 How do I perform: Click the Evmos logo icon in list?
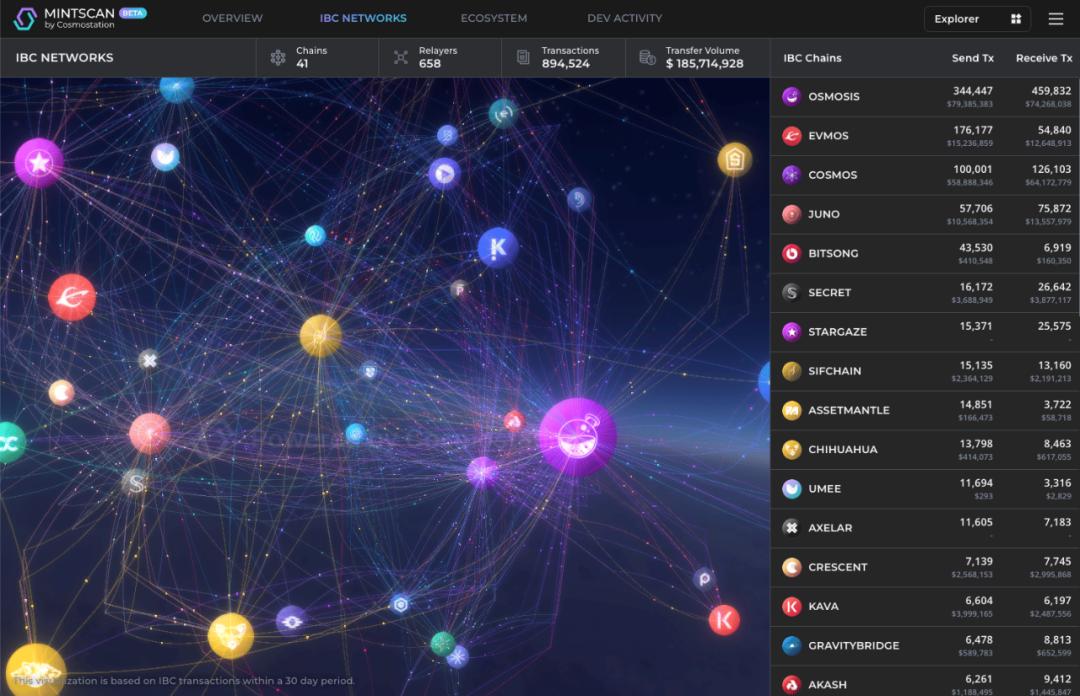click(791, 136)
